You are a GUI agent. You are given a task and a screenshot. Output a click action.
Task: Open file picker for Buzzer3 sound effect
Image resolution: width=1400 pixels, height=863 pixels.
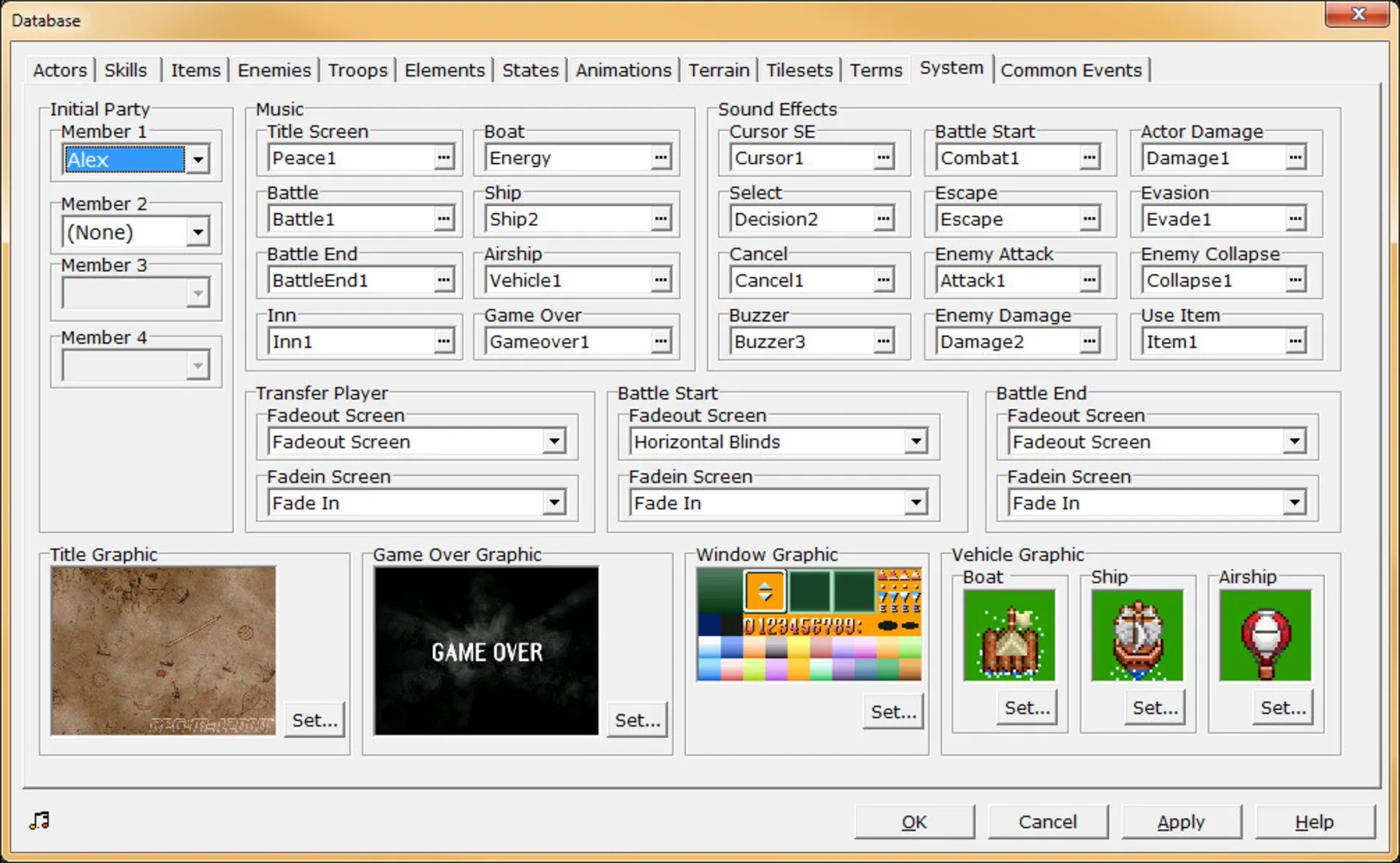(884, 340)
